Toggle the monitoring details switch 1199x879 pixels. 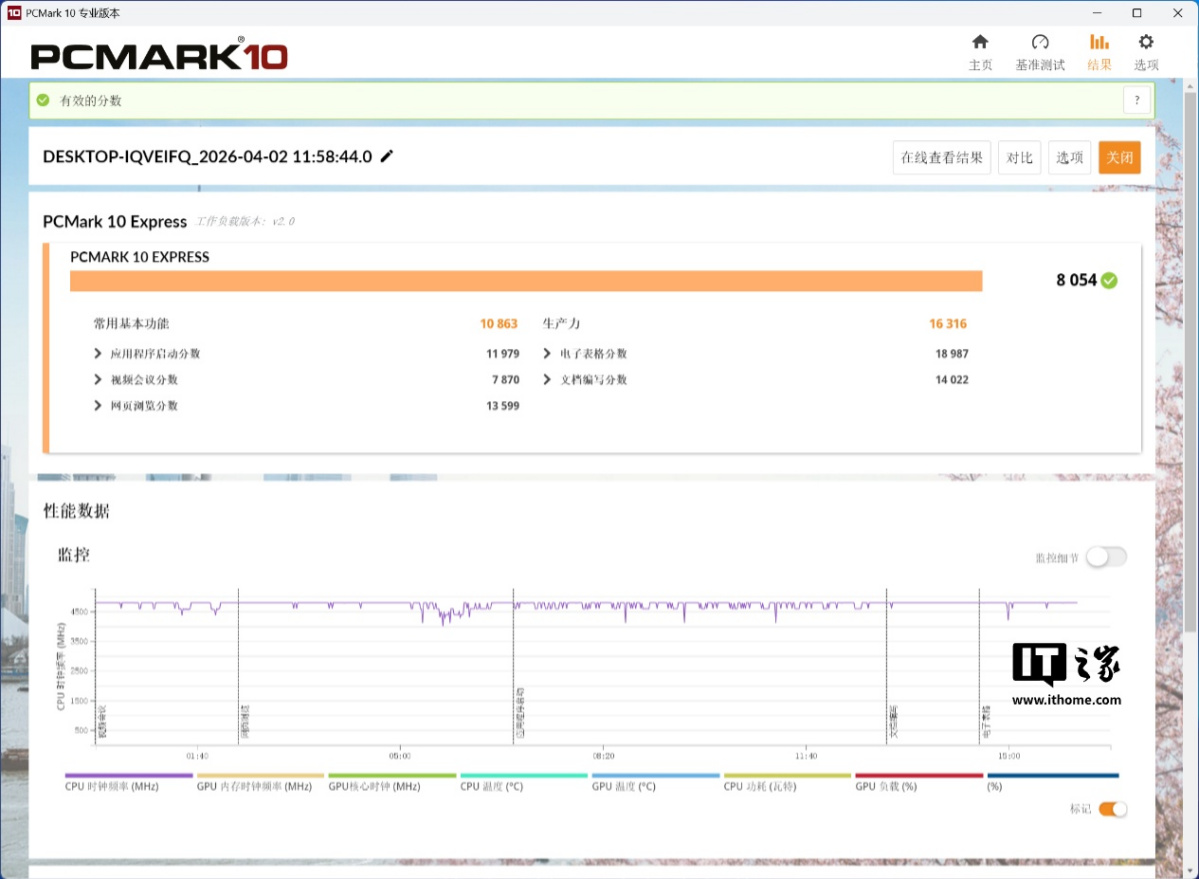coord(1106,557)
